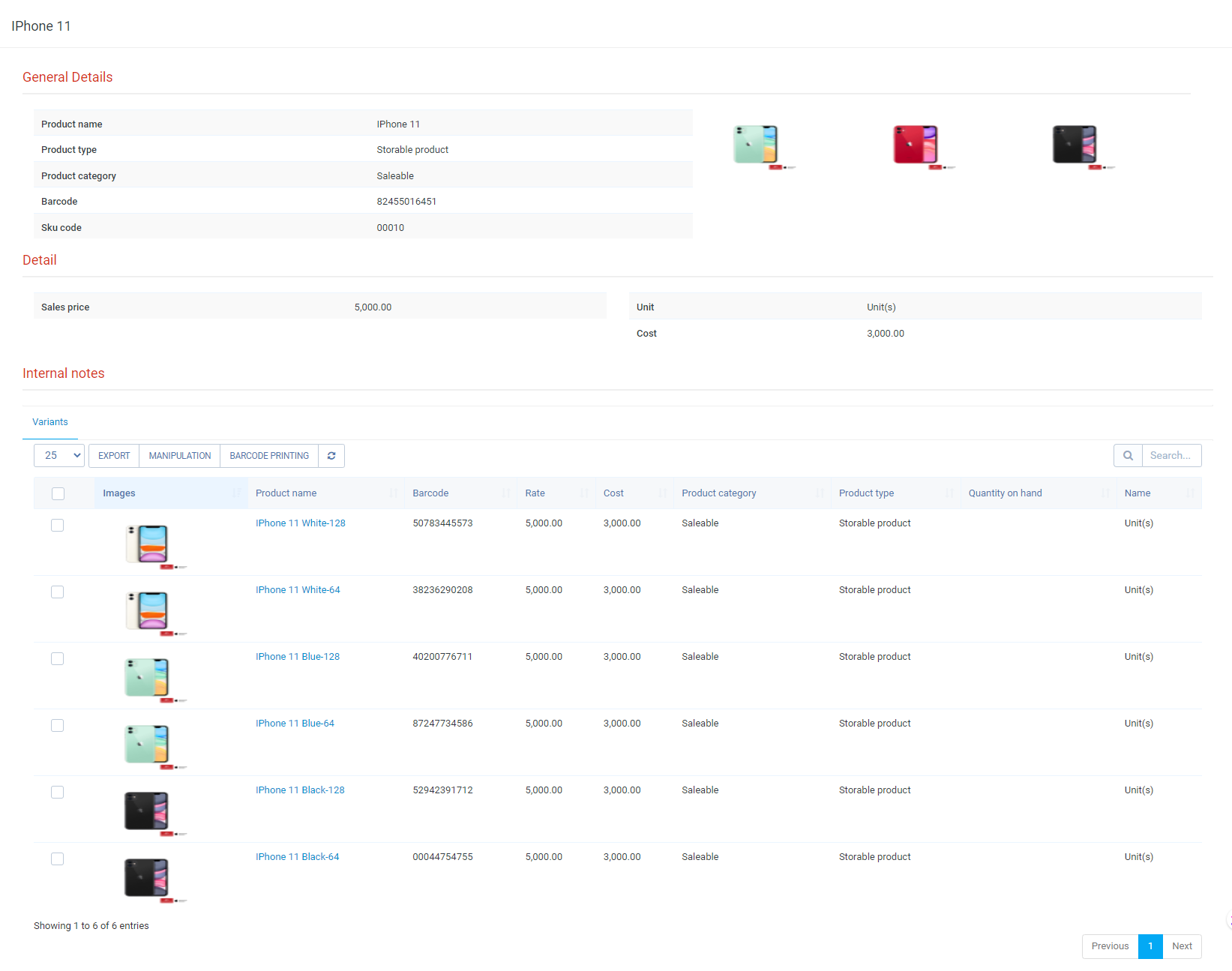The width and height of the screenshot is (1232, 971).
Task: Check the checkbox for IPhone 11 Black-64
Action: (58, 859)
